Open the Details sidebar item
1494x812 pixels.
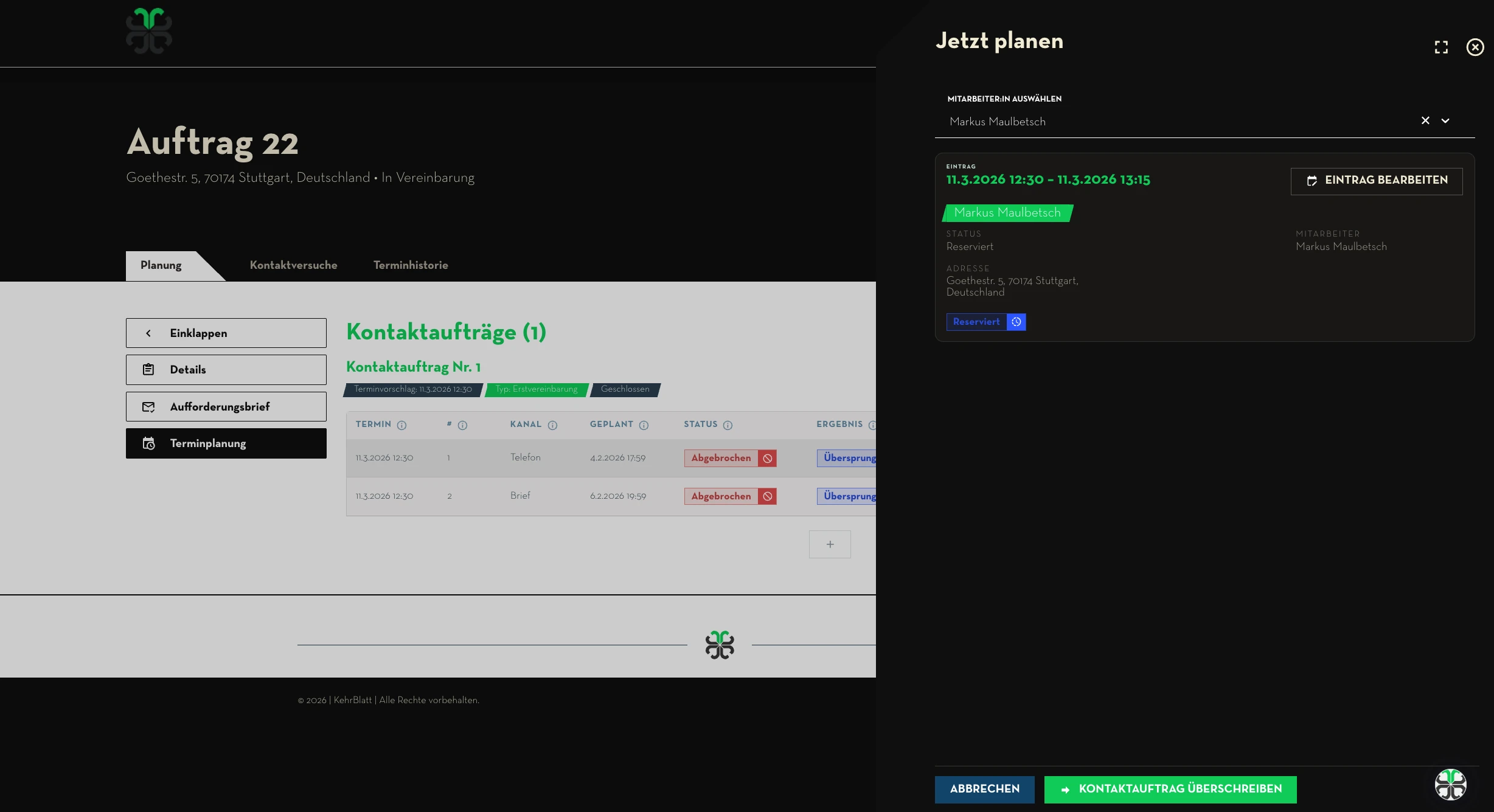pos(226,370)
